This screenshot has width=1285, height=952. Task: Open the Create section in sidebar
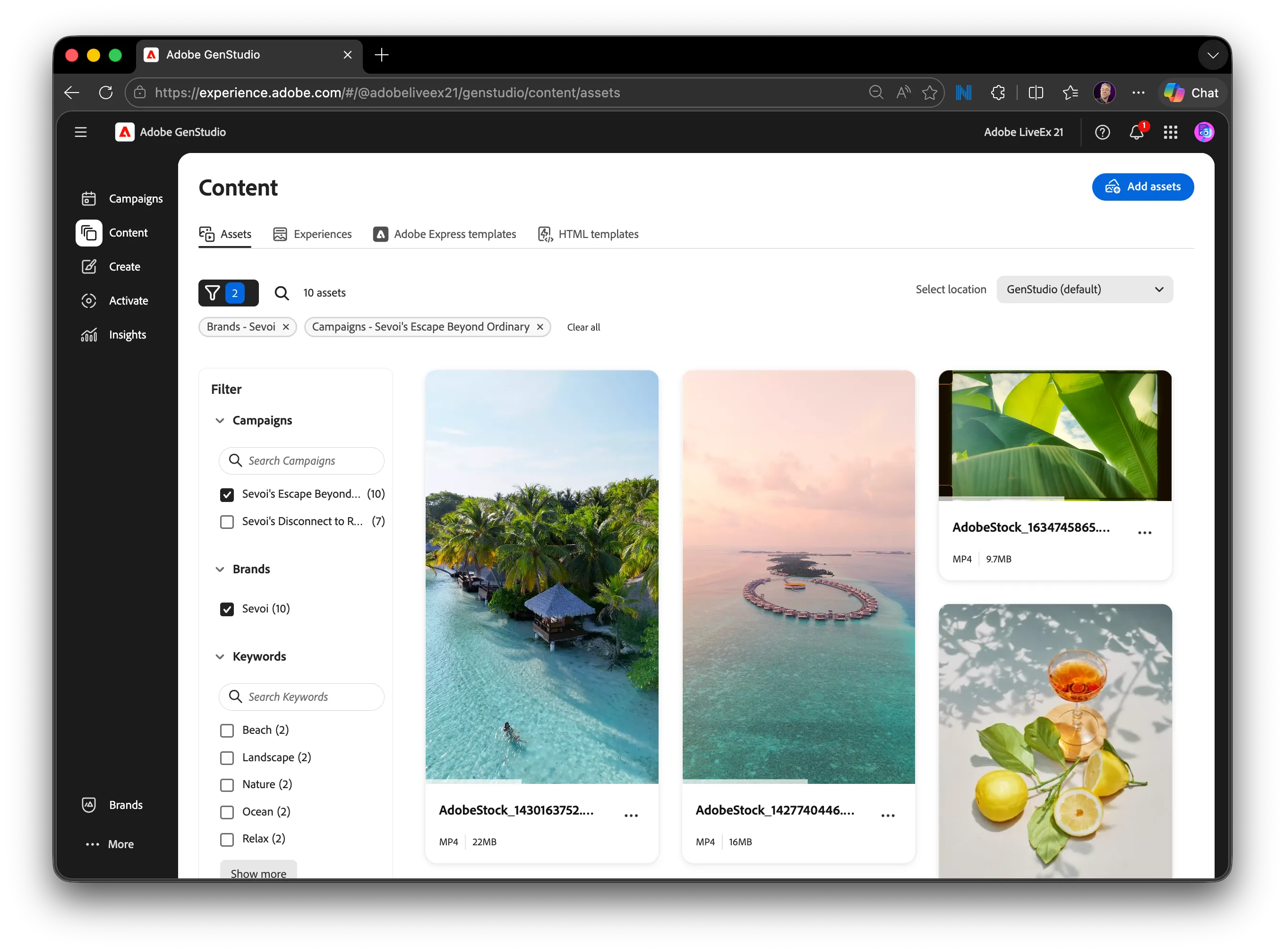pyautogui.click(x=111, y=267)
